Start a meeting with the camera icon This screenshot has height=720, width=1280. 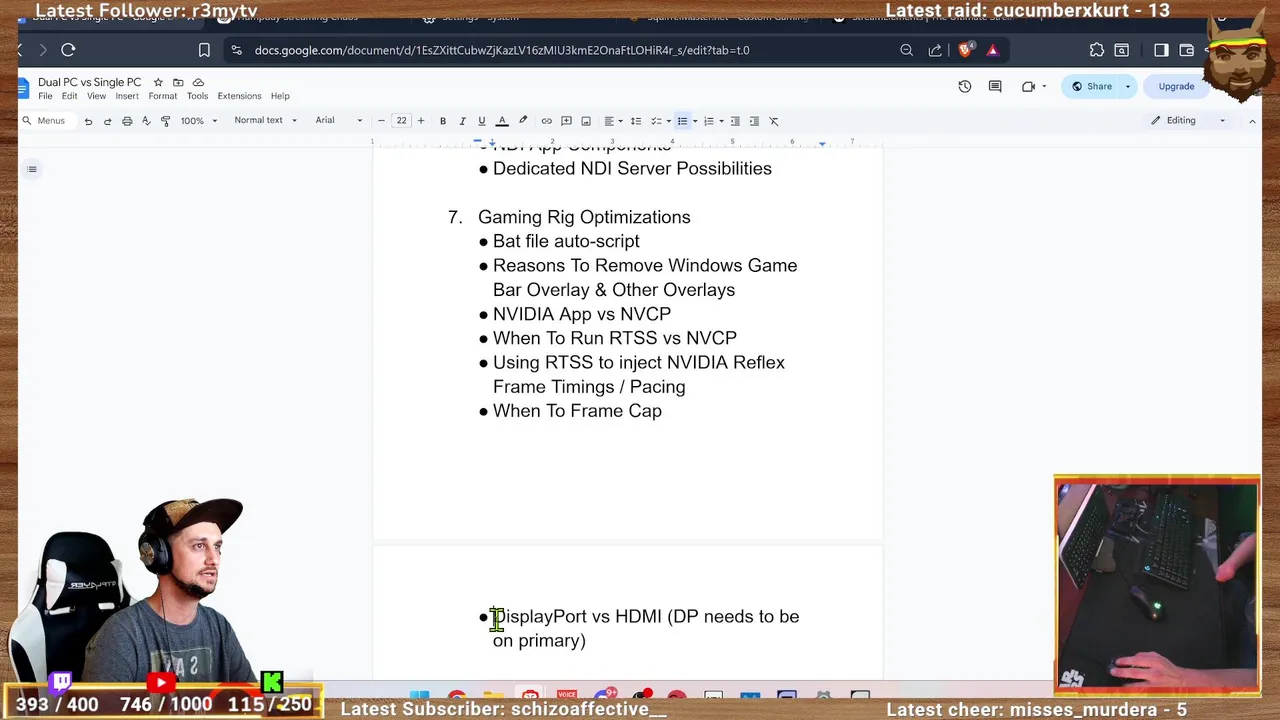[1028, 86]
